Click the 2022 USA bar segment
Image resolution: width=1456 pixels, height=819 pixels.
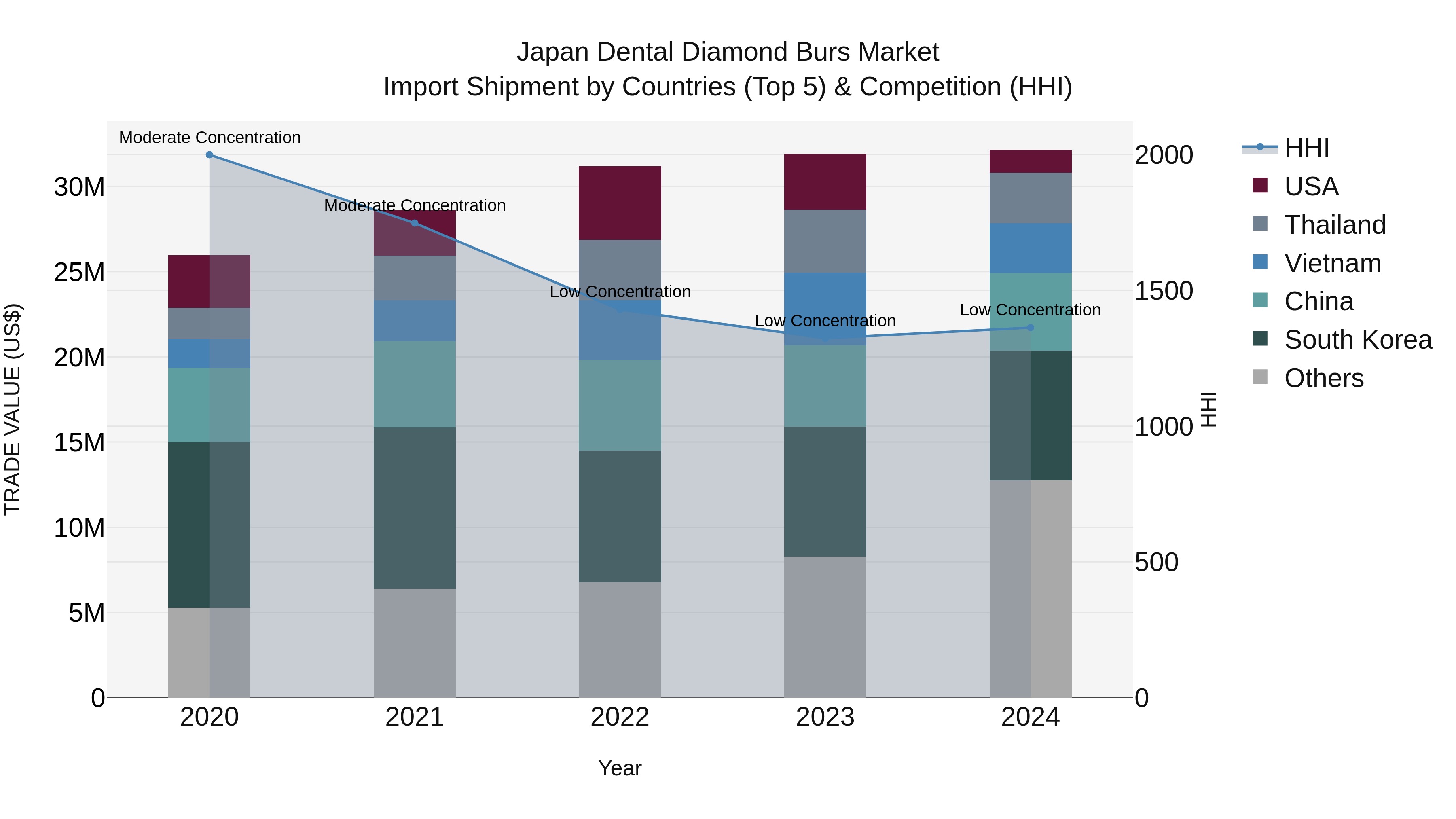(620, 203)
